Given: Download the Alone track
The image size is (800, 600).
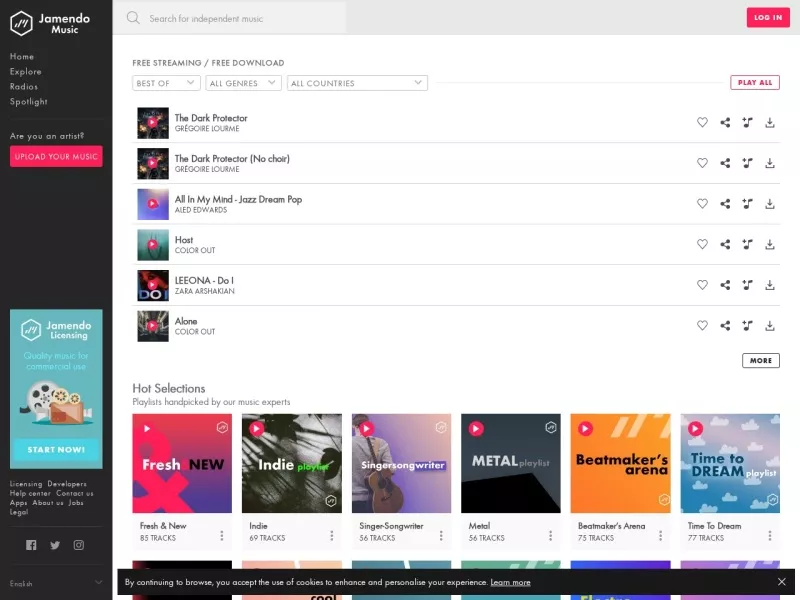Looking at the screenshot, I should 770,326.
